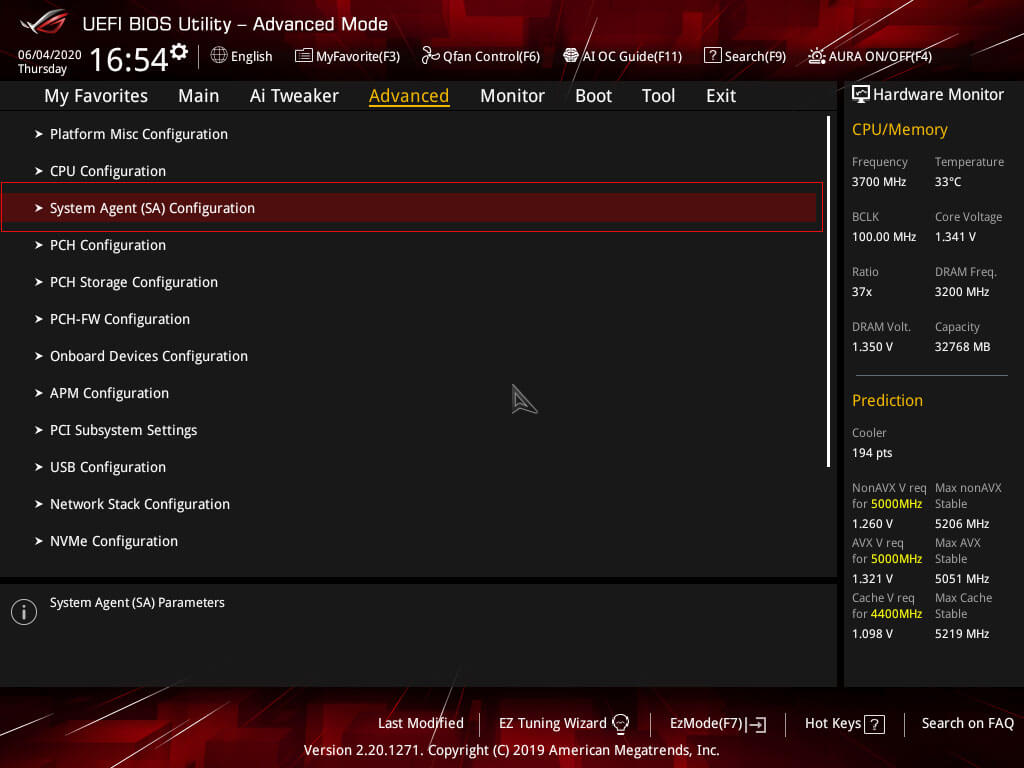Screen dimensions: 1024x768
Task: Select the Advanced tab
Action: pos(409,96)
